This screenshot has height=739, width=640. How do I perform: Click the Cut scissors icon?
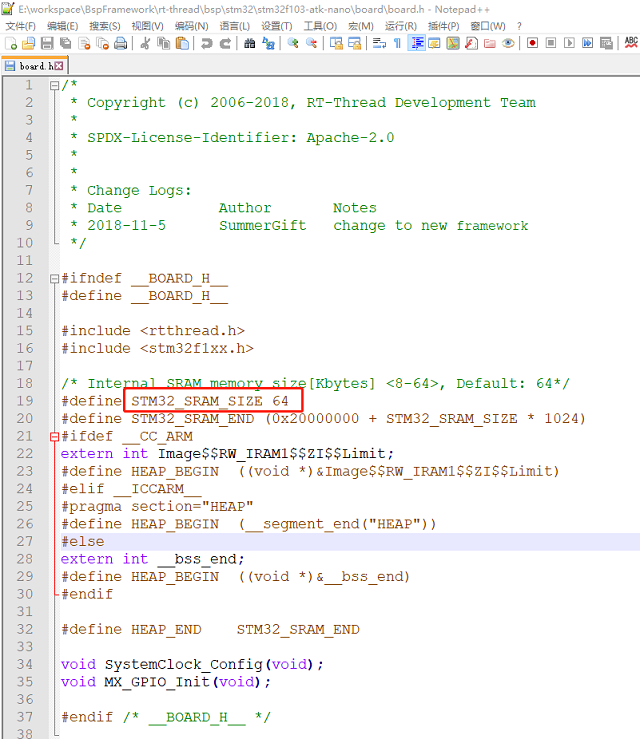pyautogui.click(x=145, y=44)
